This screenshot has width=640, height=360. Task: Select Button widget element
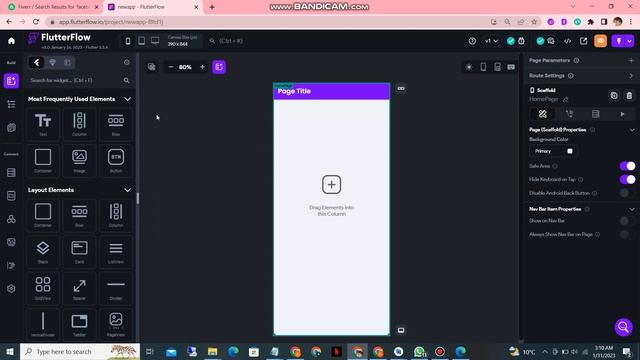pyautogui.click(x=116, y=160)
